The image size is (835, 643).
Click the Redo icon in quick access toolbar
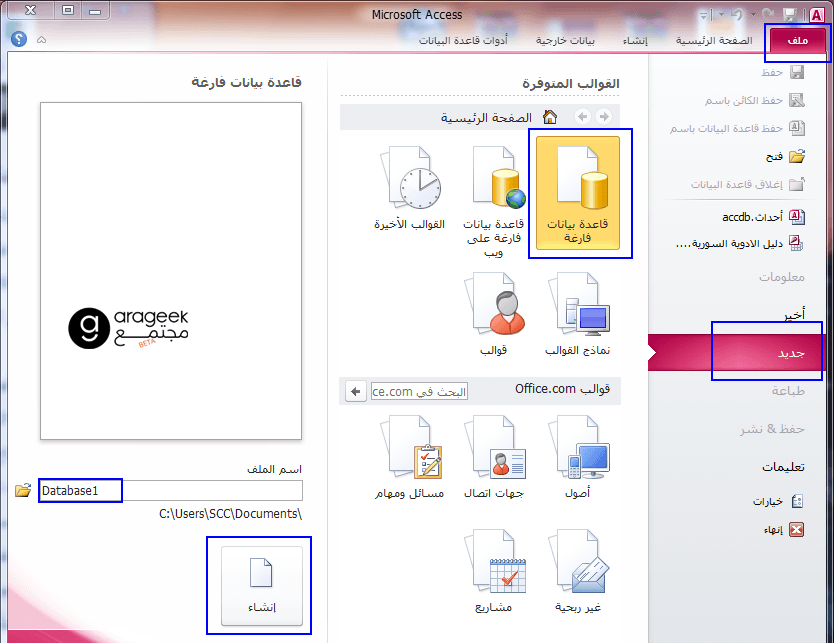(x=767, y=14)
